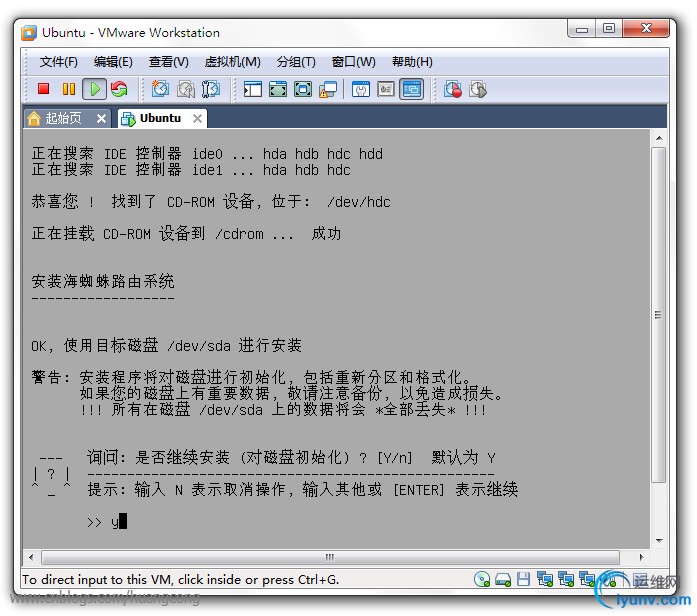
Task: Open the 帮助(H) menu
Action: point(412,62)
